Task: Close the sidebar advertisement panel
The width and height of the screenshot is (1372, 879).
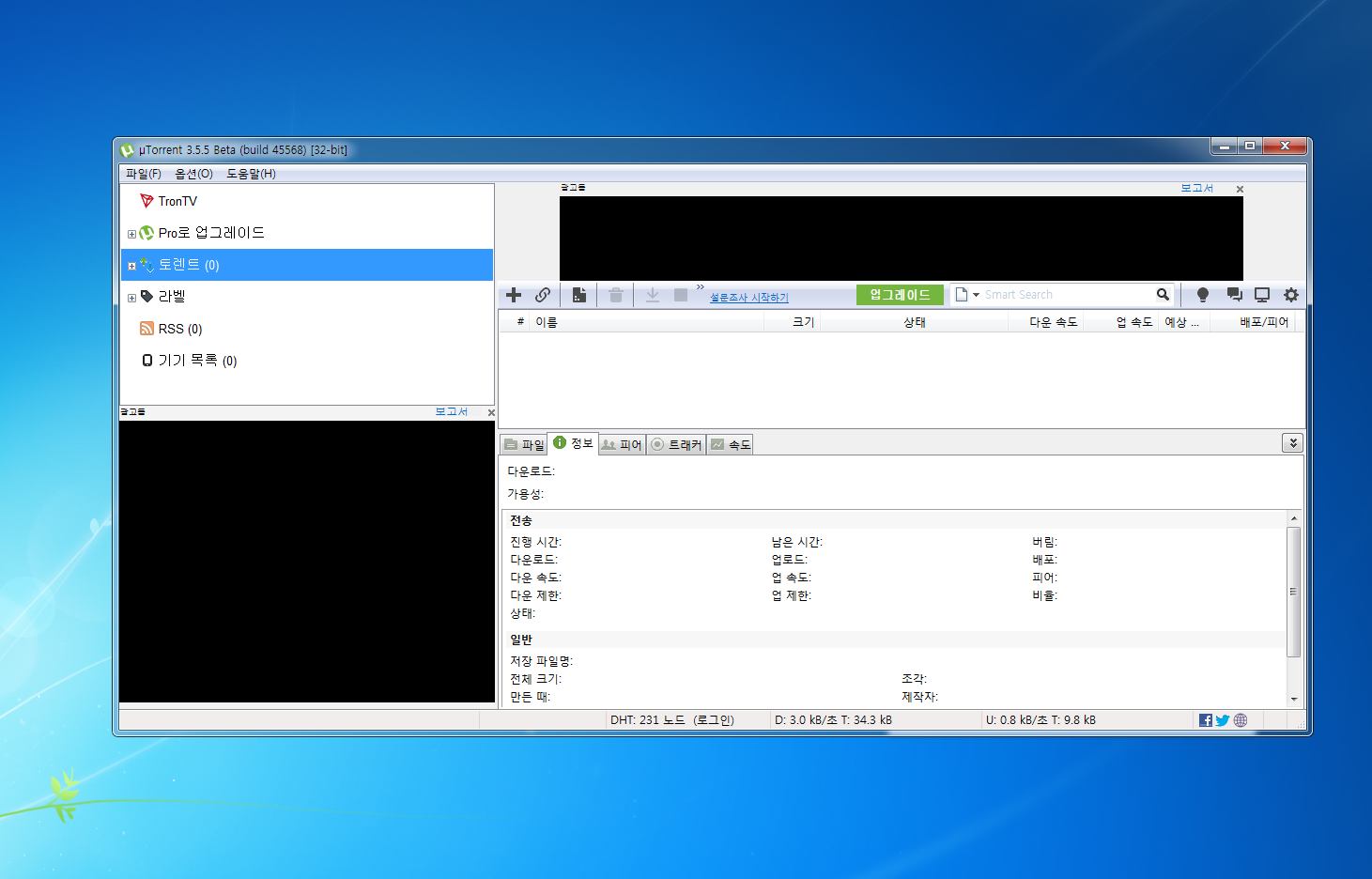Action: (490, 412)
